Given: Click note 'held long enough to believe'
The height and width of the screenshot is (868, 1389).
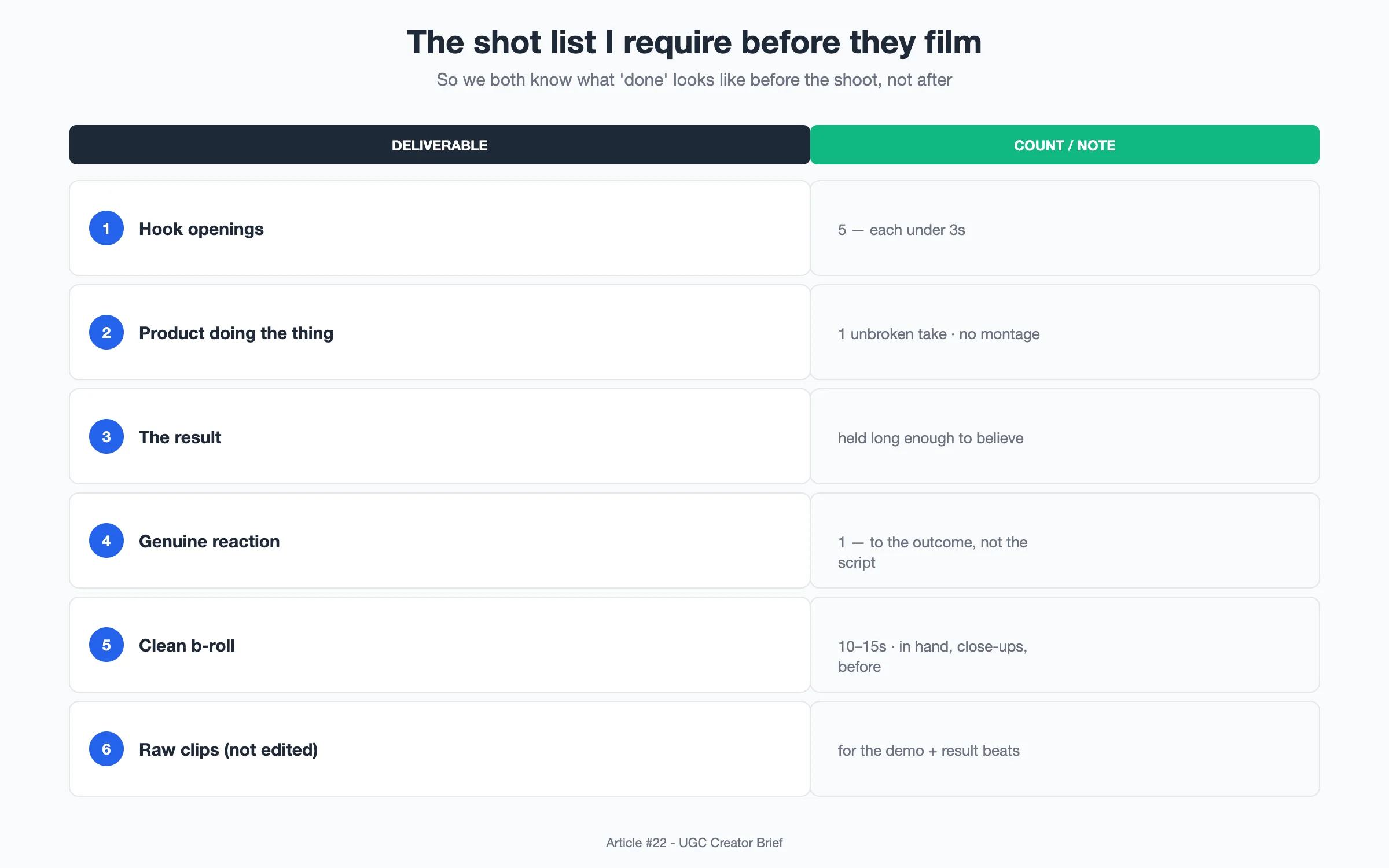Looking at the screenshot, I should [x=931, y=438].
